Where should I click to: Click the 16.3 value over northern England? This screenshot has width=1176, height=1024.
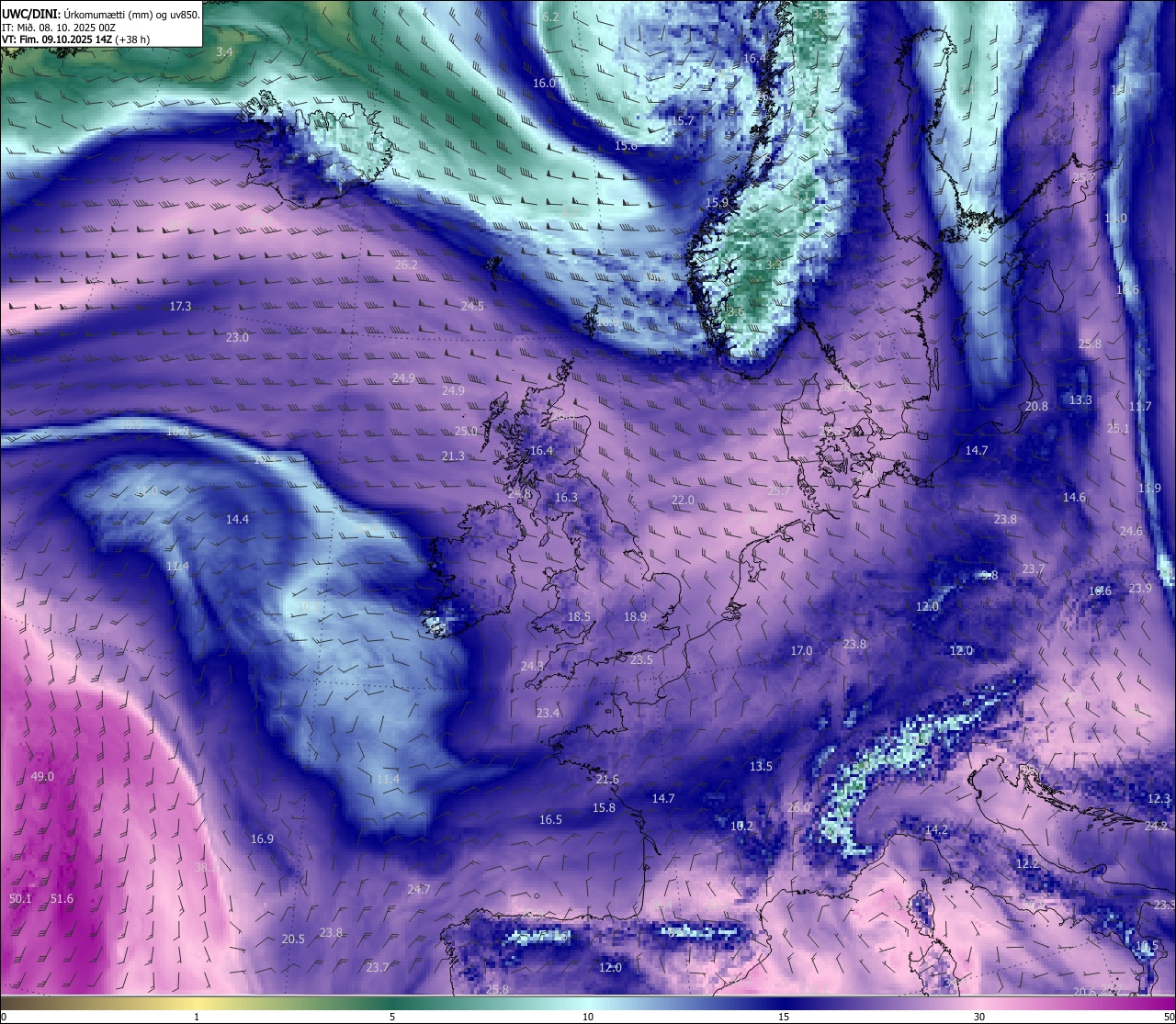[x=566, y=497]
